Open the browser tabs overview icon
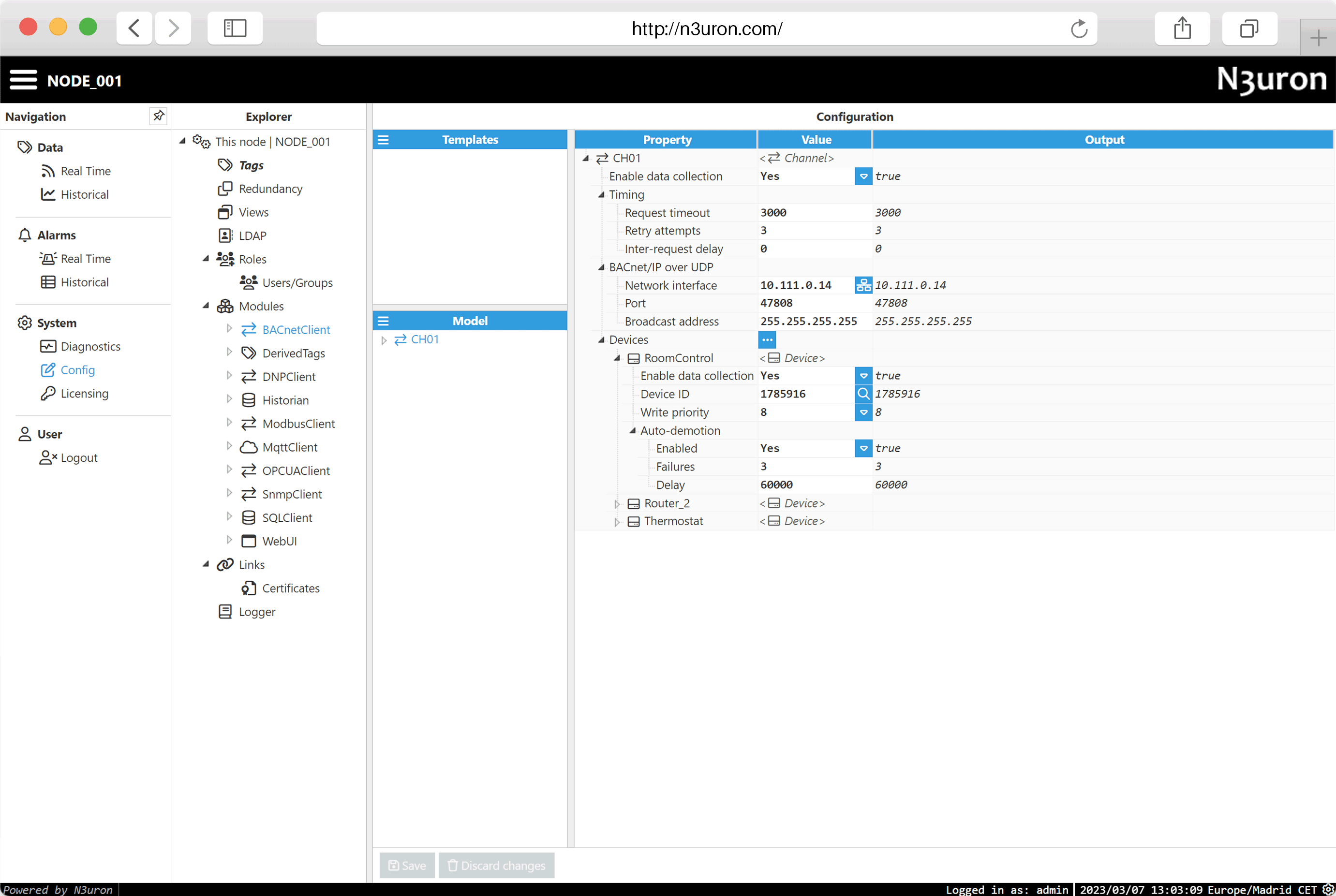 [x=1249, y=29]
